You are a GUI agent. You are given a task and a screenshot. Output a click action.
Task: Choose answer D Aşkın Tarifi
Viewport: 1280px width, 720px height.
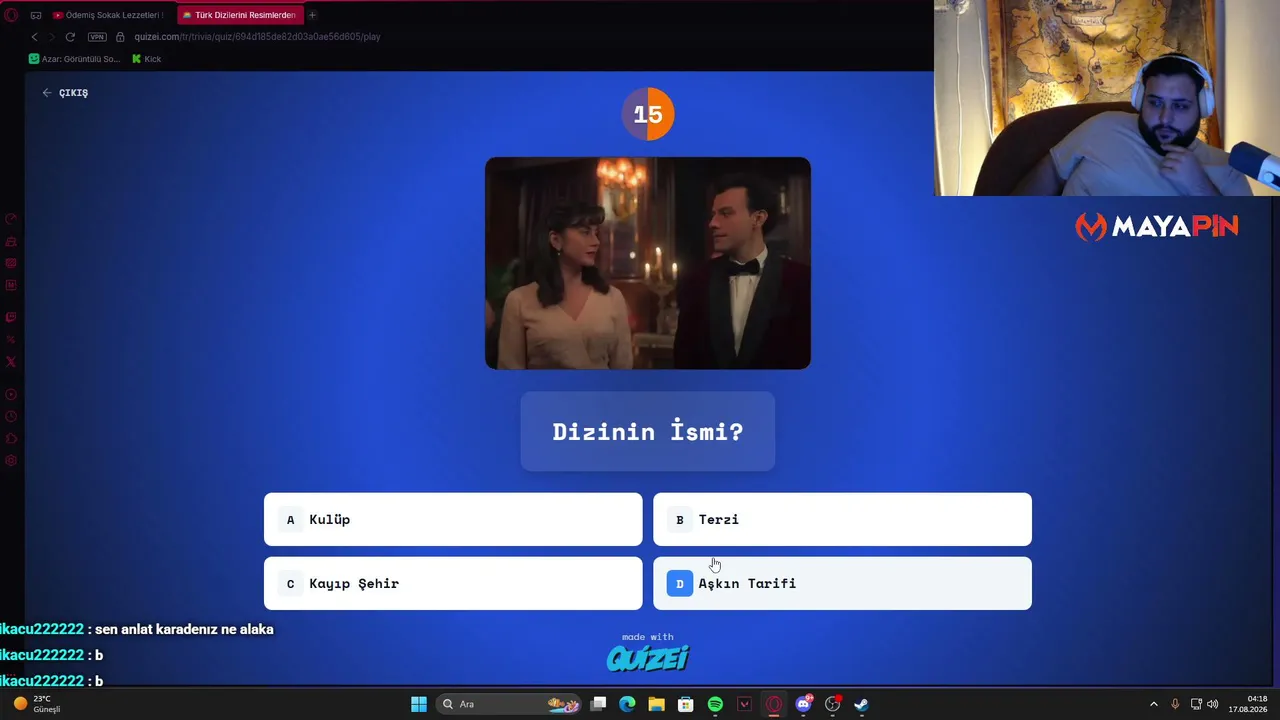(842, 583)
